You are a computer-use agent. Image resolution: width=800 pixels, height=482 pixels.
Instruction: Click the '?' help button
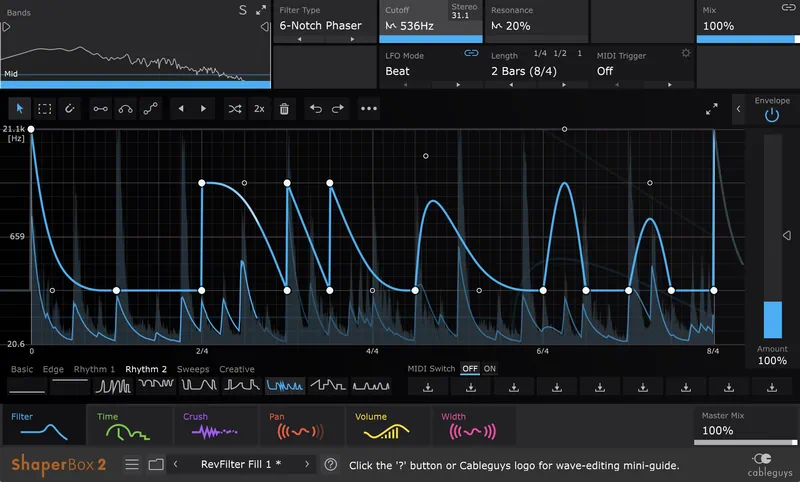(331, 464)
